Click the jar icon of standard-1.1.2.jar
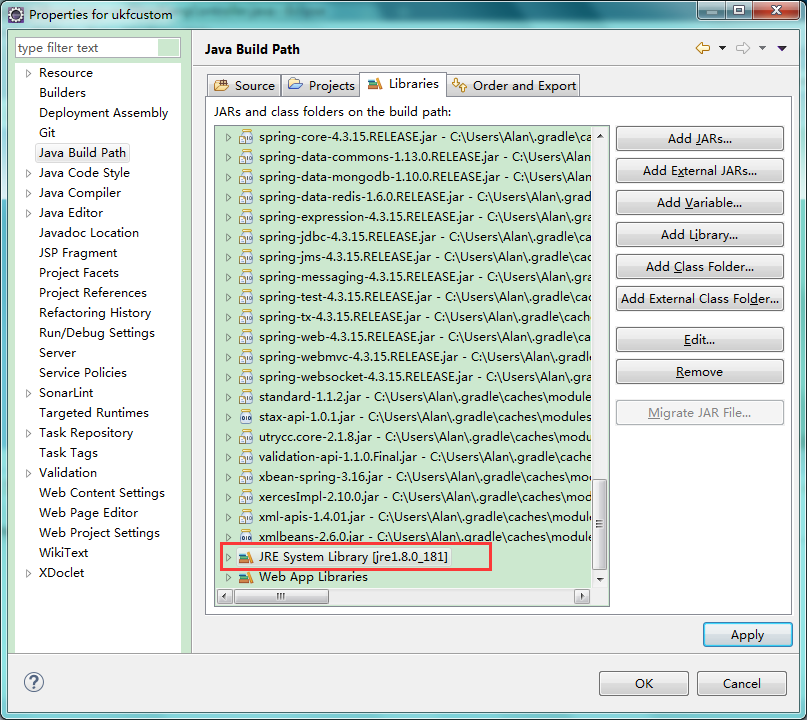Image resolution: width=807 pixels, height=720 pixels. 246,397
